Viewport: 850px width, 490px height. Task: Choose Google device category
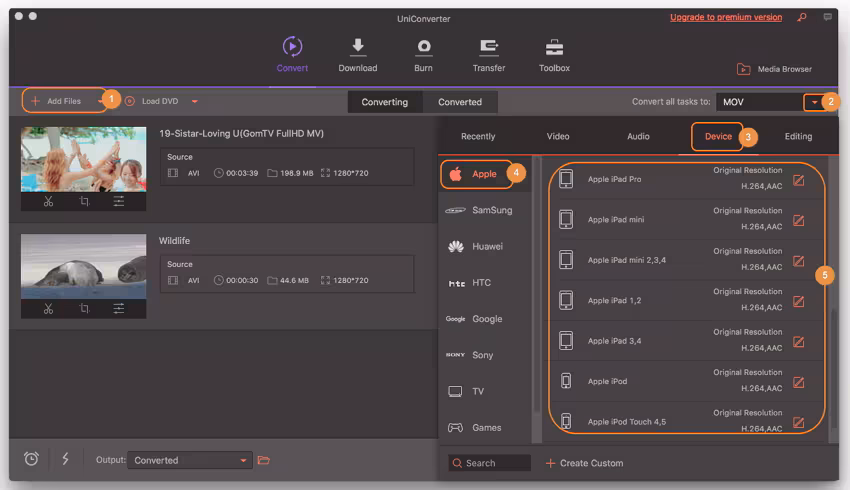pos(484,319)
